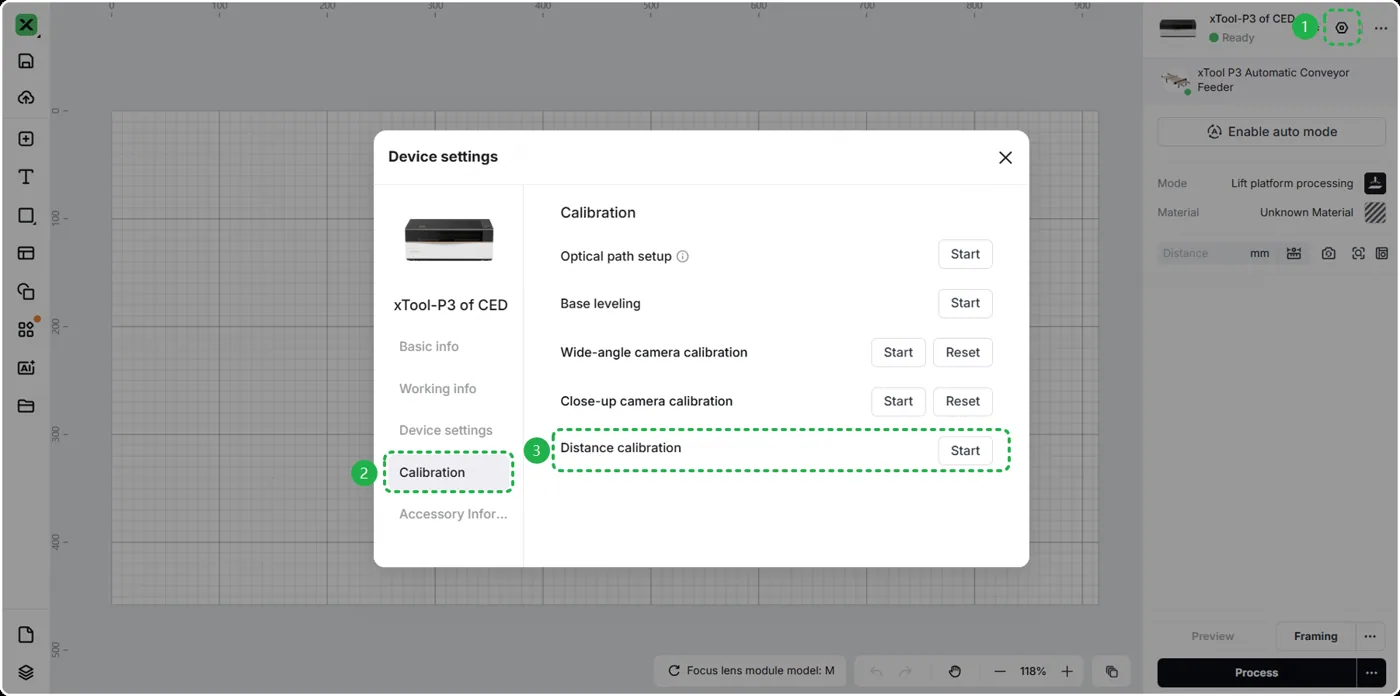The image size is (1400, 696).
Task: Open three-dots menu next to device name
Action: click(1381, 28)
